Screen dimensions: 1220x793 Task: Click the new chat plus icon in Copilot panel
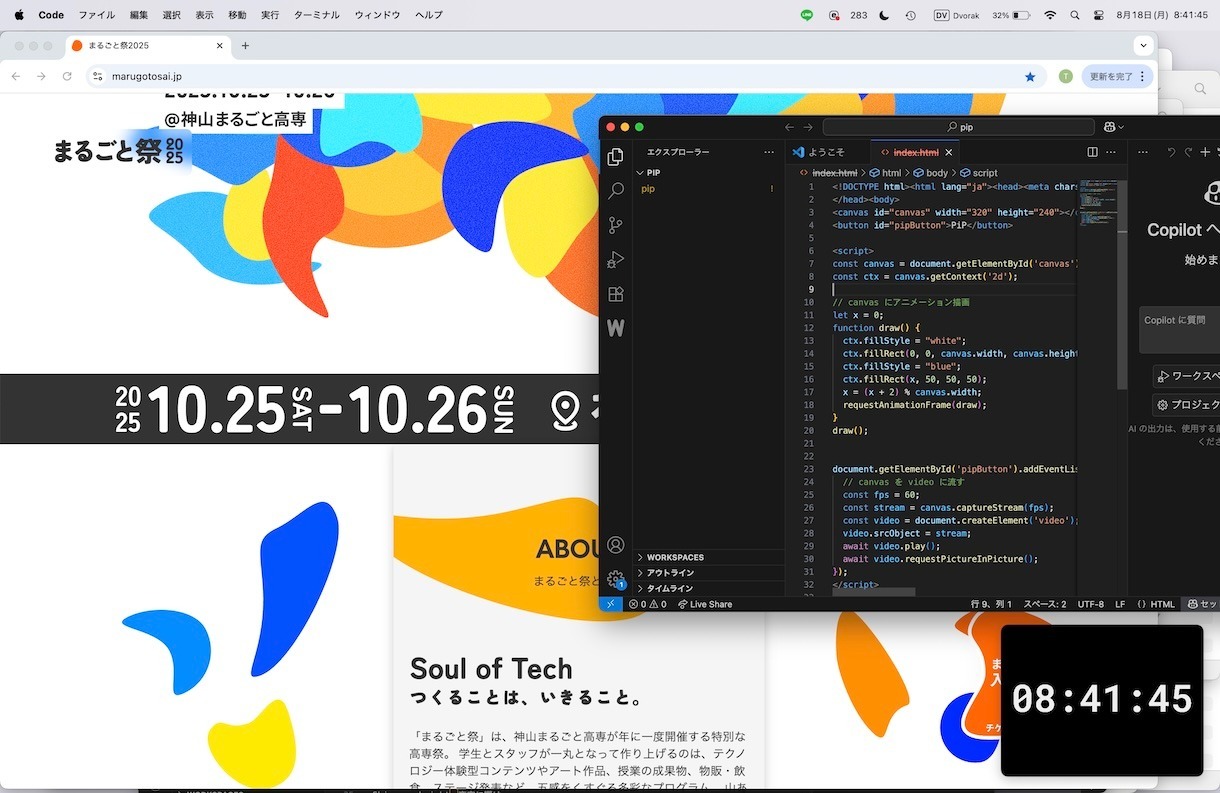click(x=1206, y=152)
